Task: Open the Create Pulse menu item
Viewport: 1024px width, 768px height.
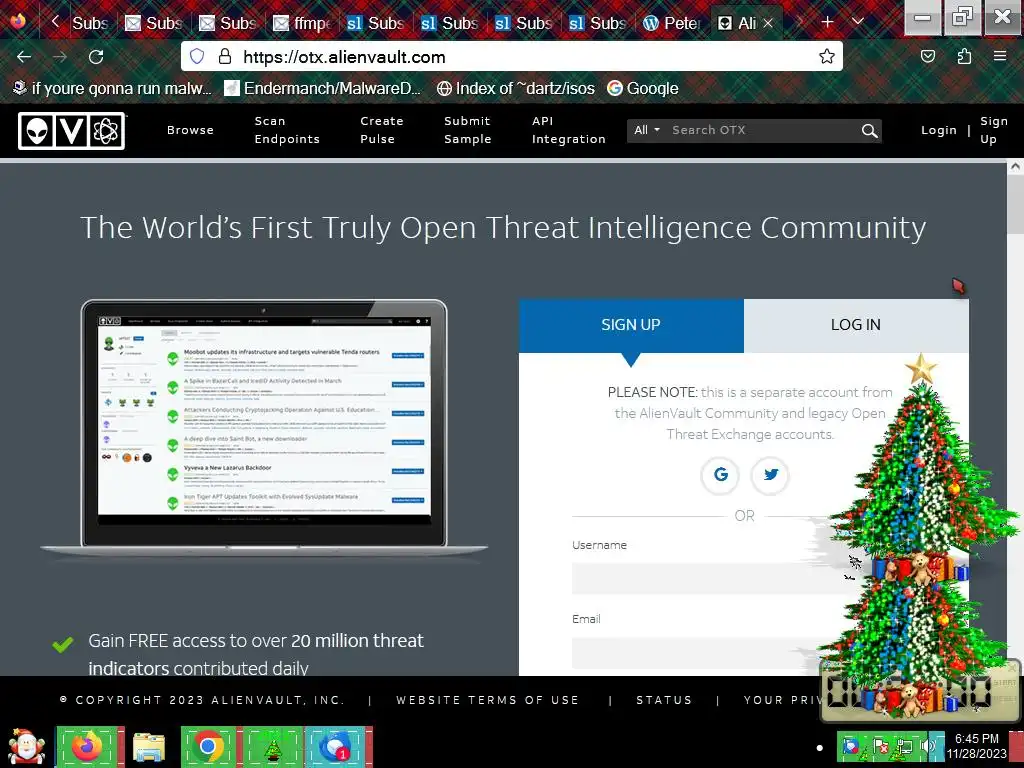Action: [x=381, y=130]
